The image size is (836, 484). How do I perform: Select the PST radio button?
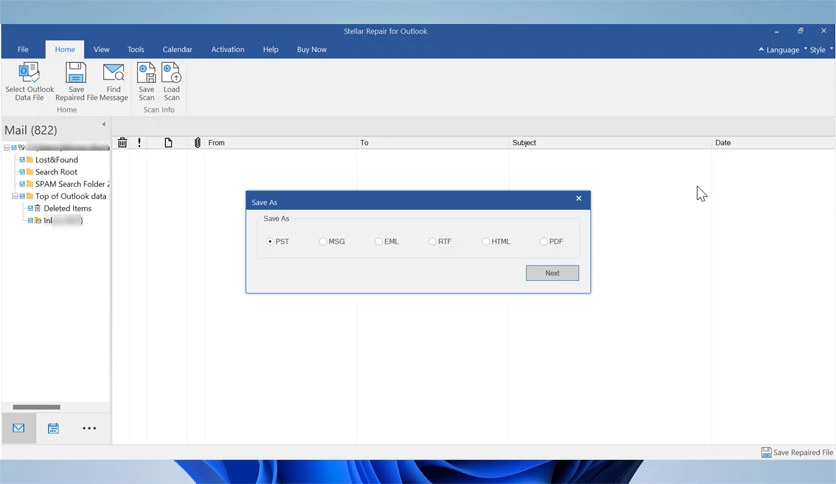[x=270, y=241]
